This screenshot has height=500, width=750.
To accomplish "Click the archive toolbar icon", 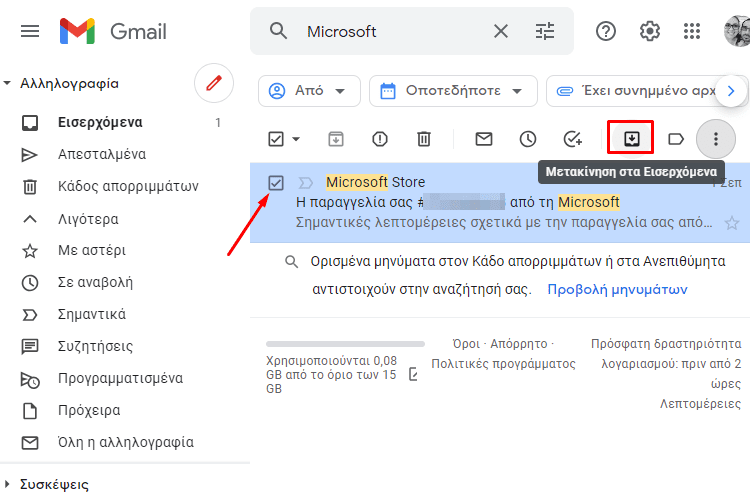I will click(x=336, y=139).
